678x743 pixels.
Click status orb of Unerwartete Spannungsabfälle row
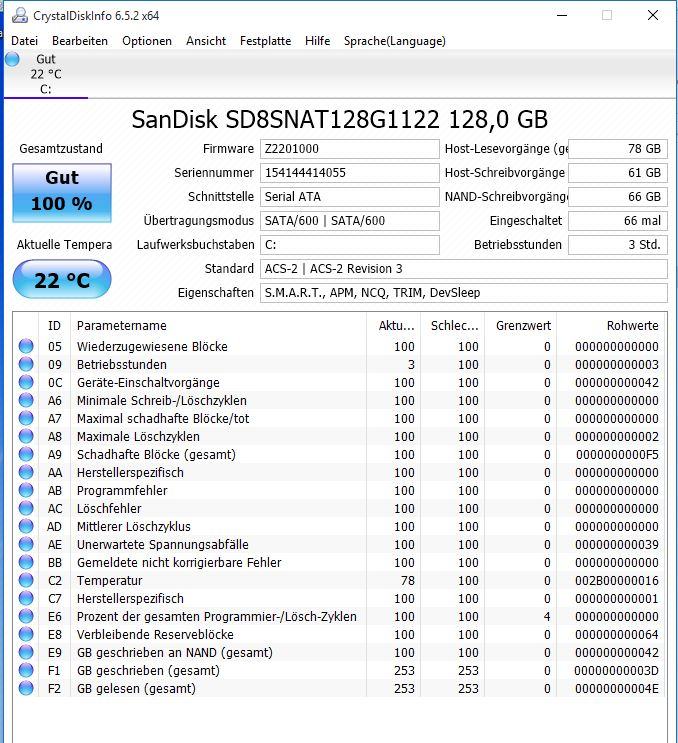[x=26, y=544]
